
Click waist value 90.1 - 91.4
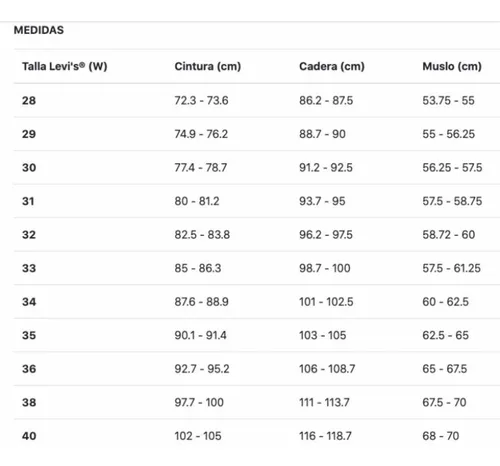200,335
